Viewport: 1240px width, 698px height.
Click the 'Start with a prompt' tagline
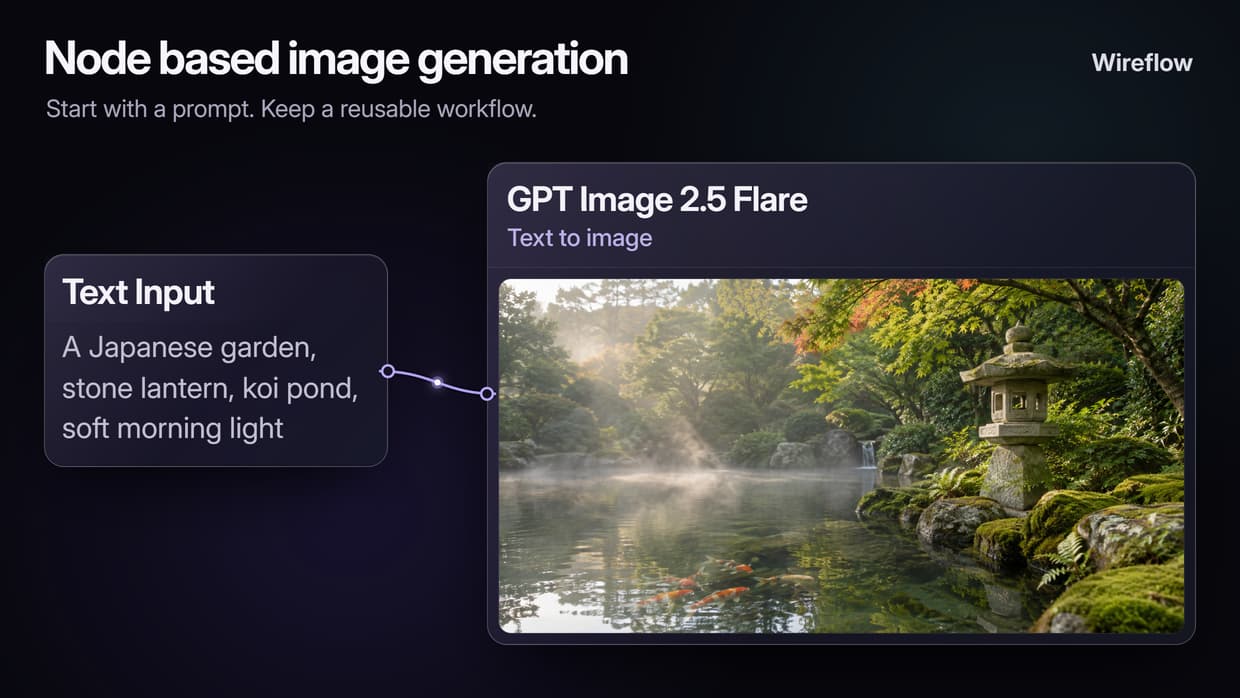[291, 108]
